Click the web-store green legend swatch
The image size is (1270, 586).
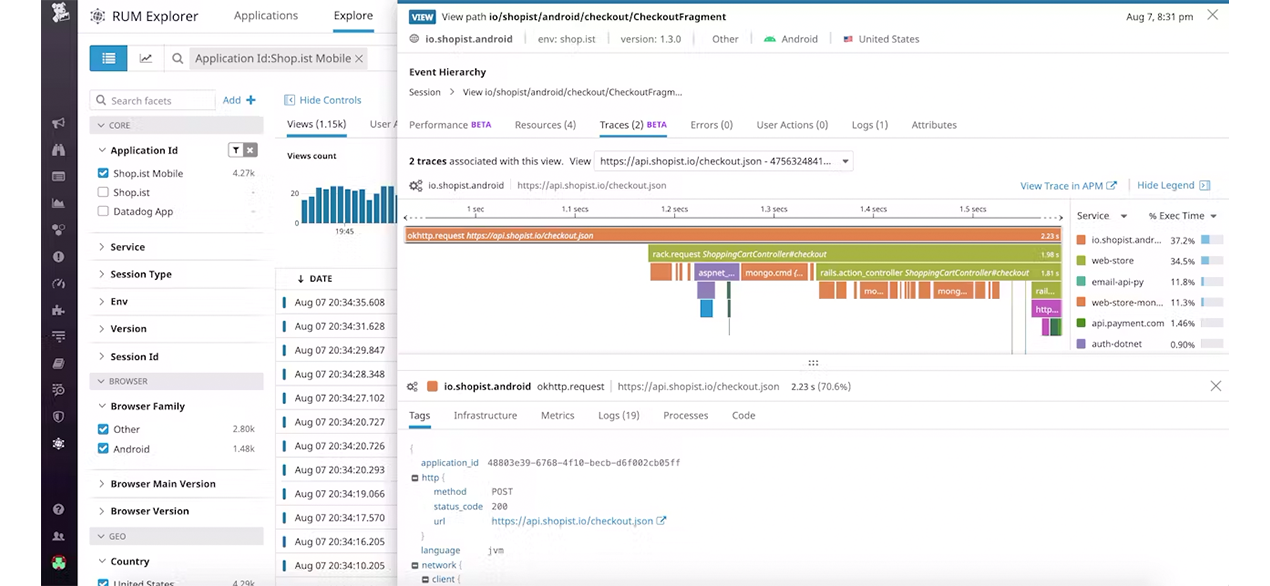click(x=1081, y=261)
